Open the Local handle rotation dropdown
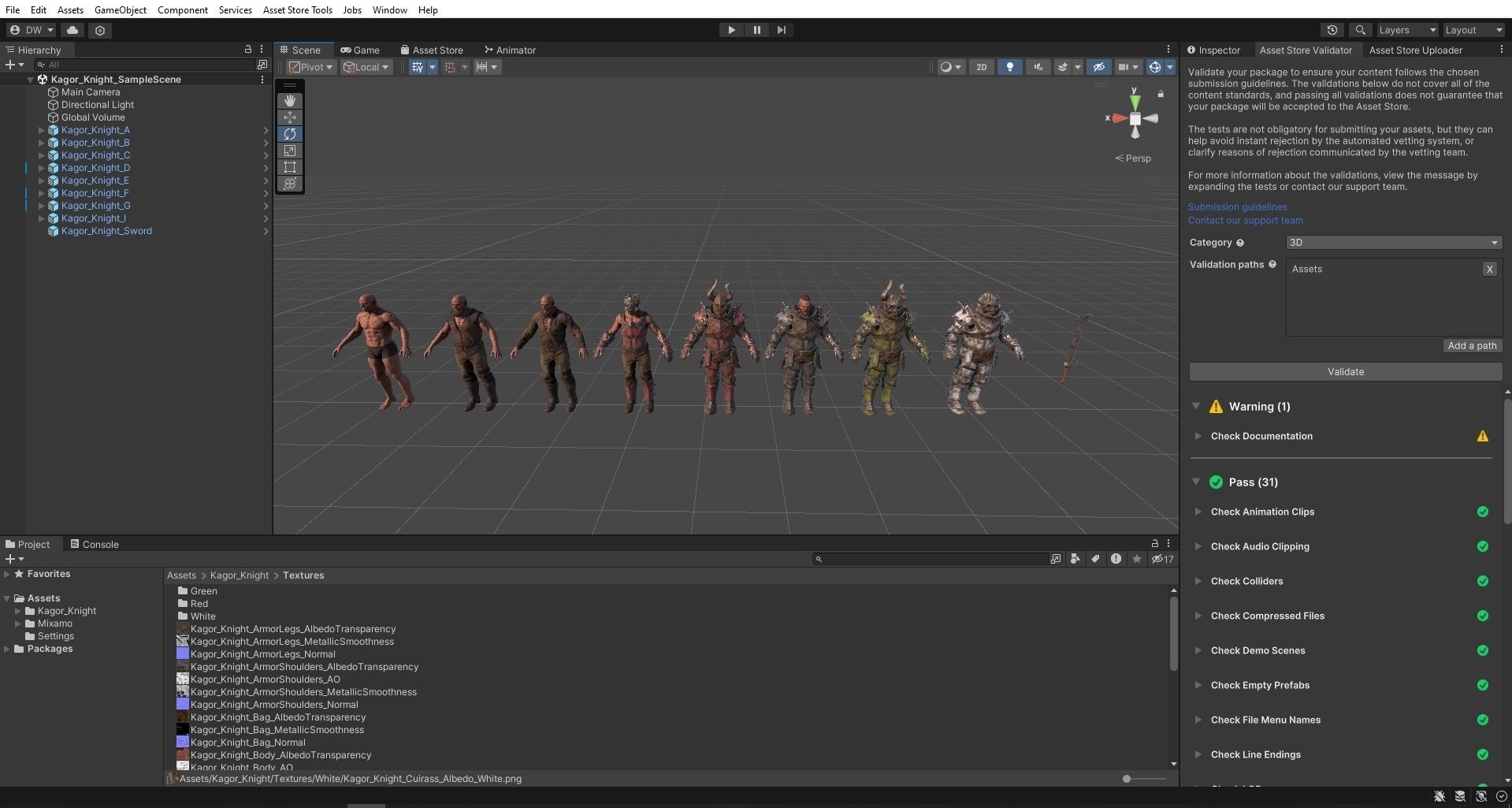Screen dimensions: 1512x808 click(x=366, y=67)
